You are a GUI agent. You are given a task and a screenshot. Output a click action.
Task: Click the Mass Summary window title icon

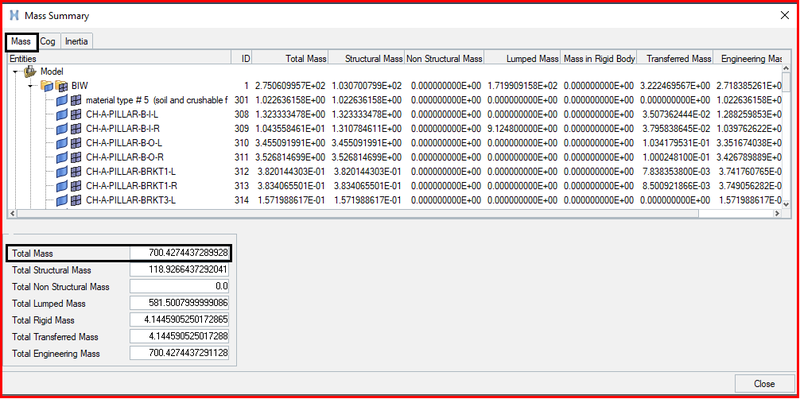coord(14,15)
